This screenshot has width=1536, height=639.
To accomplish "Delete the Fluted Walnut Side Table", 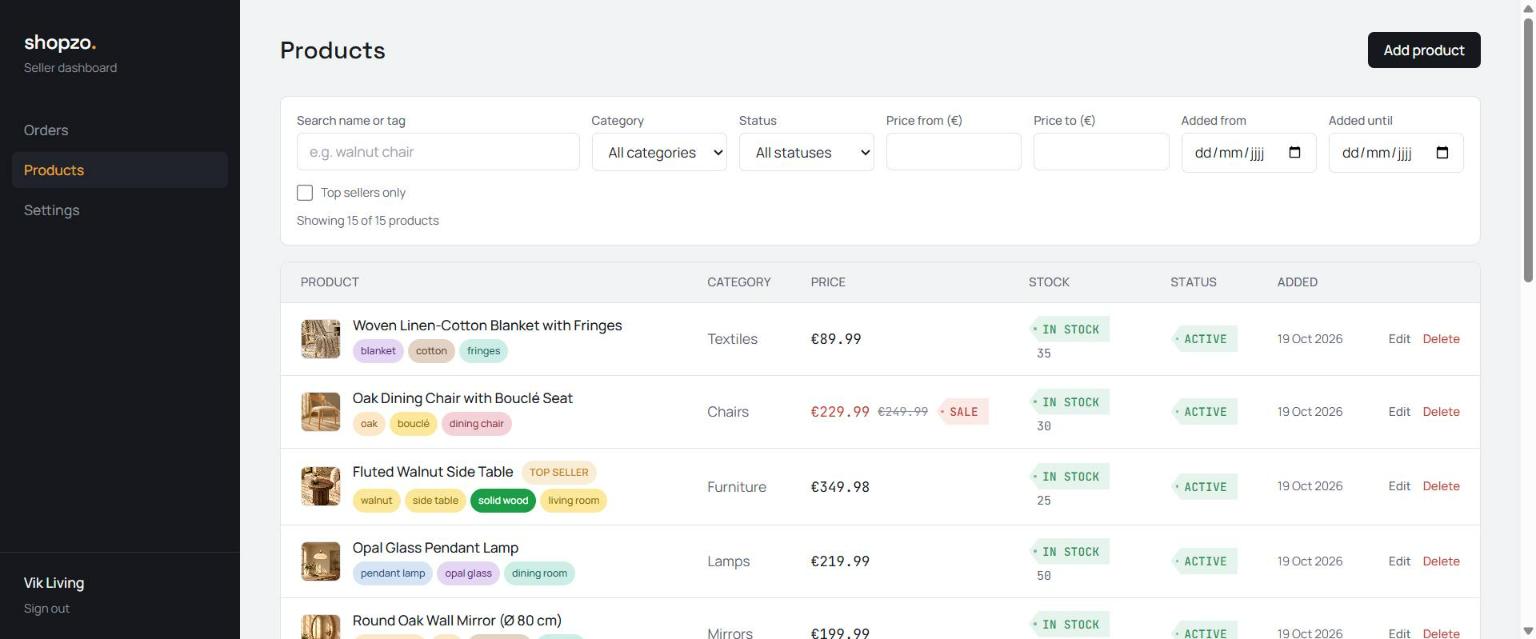I will [1441, 486].
